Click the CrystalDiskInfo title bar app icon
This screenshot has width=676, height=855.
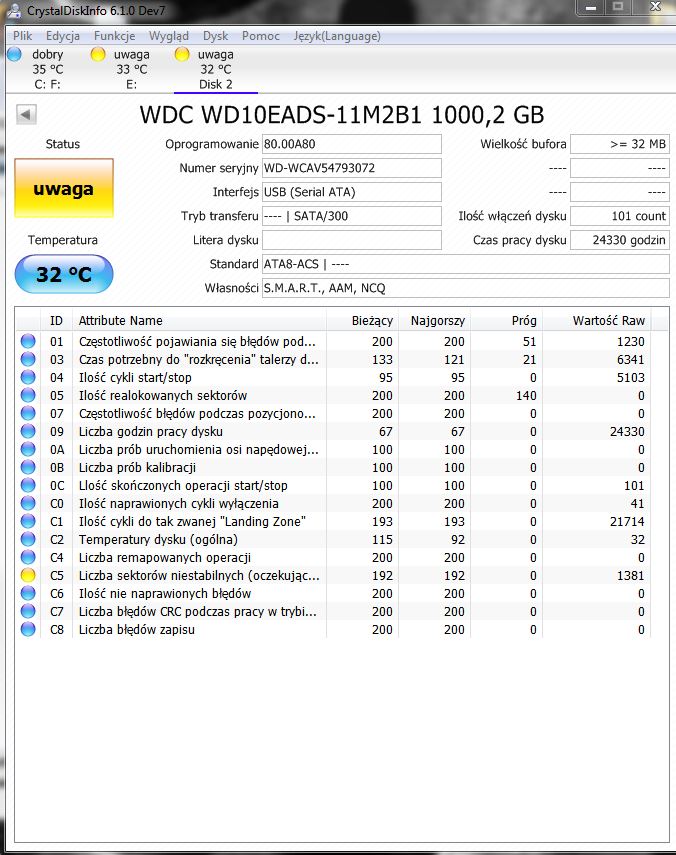click(x=15, y=10)
